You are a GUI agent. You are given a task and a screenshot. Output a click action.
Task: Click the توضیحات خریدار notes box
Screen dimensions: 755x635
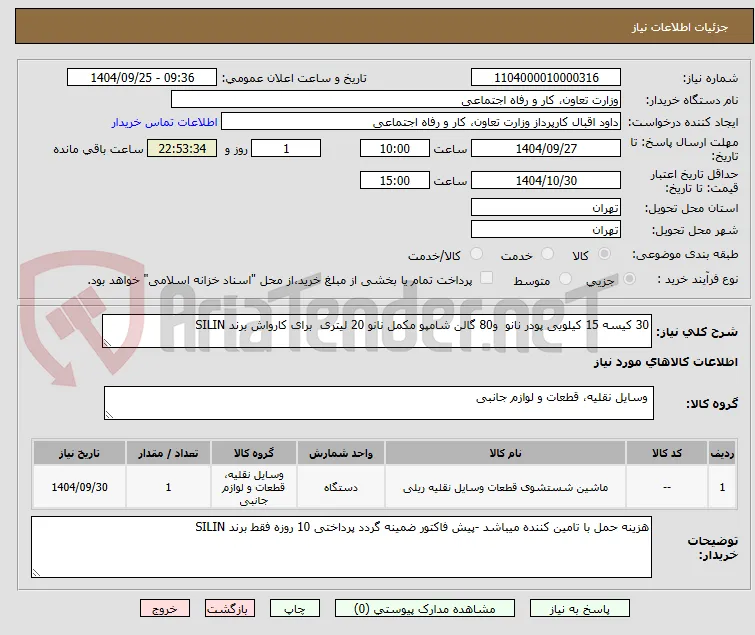(x=341, y=547)
